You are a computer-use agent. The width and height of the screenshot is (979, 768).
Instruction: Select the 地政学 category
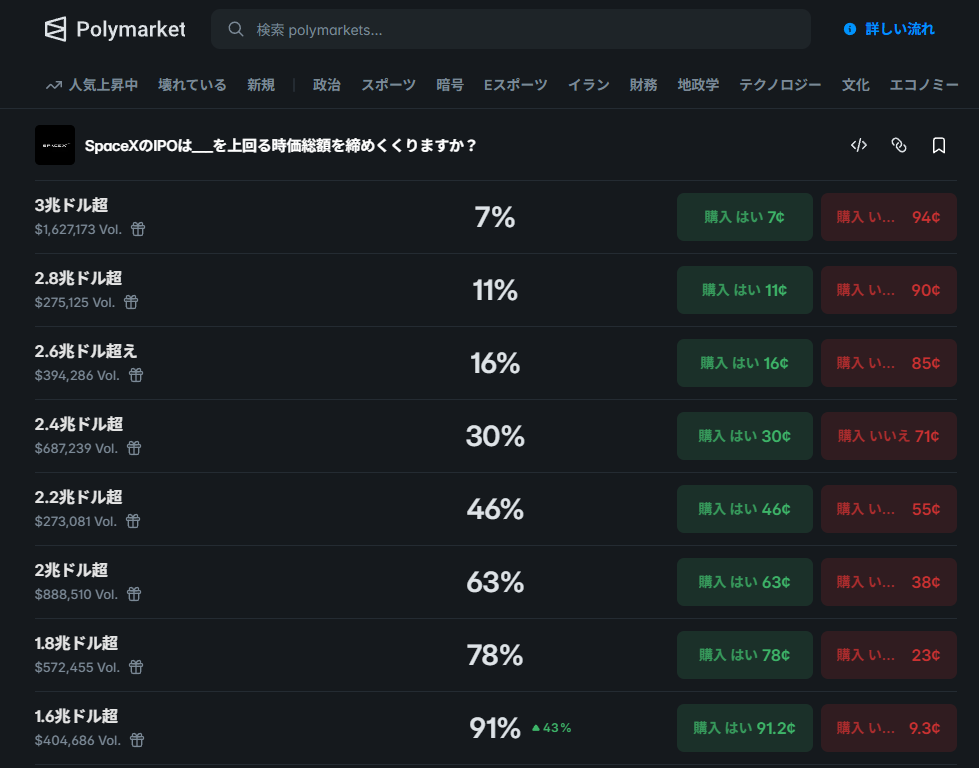point(698,85)
